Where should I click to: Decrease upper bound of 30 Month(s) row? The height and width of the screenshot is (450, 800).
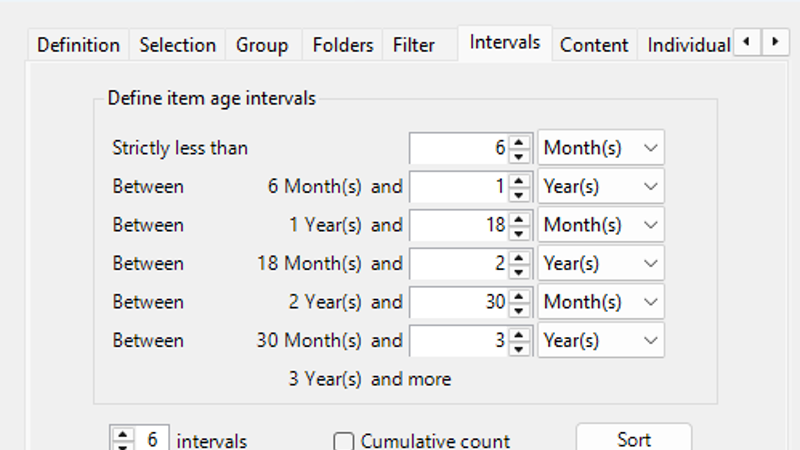(519, 348)
